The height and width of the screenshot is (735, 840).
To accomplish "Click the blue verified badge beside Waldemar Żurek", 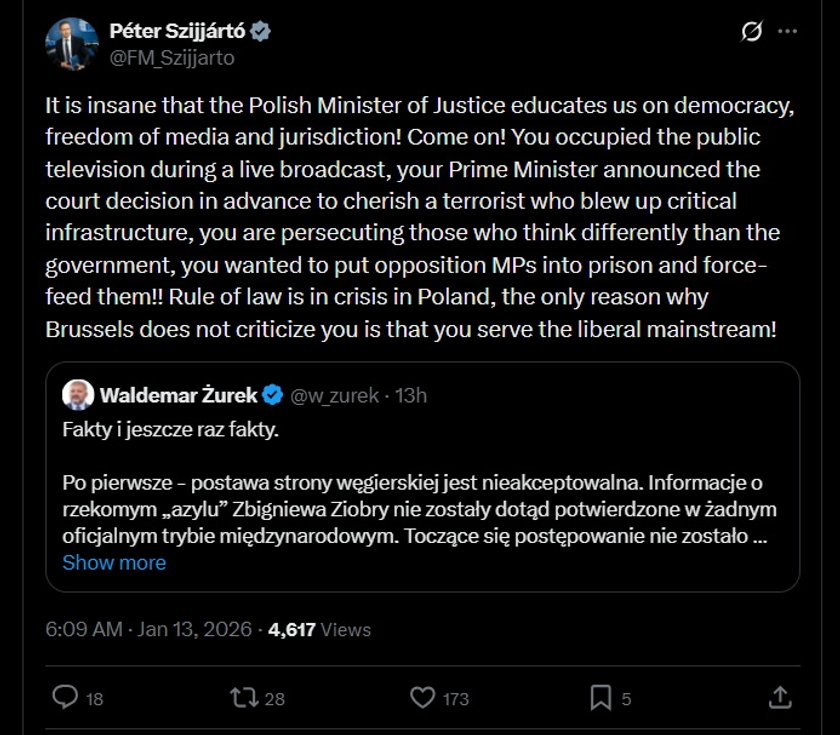I will 271,395.
